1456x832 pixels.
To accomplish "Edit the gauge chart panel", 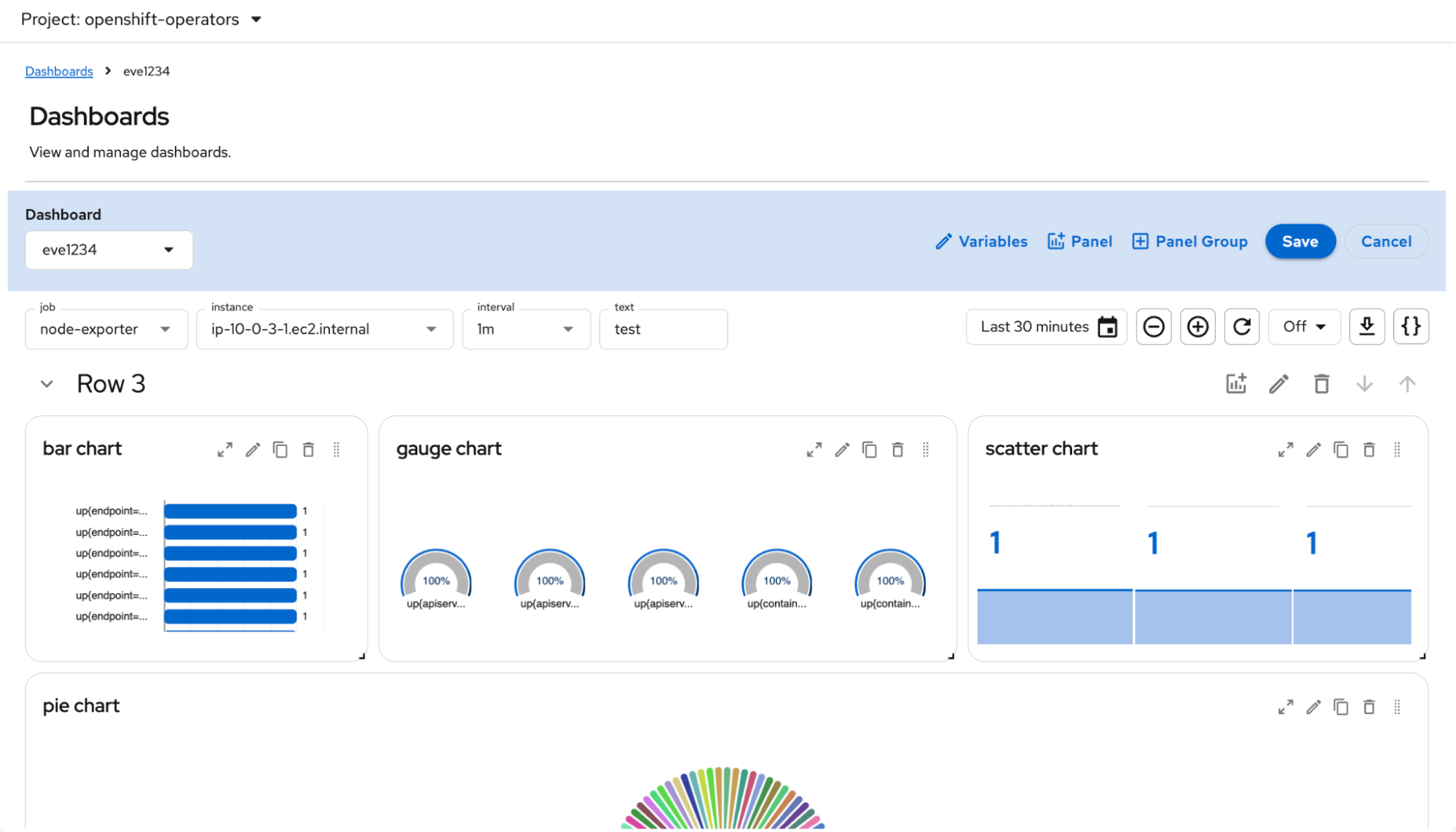I will (x=842, y=450).
